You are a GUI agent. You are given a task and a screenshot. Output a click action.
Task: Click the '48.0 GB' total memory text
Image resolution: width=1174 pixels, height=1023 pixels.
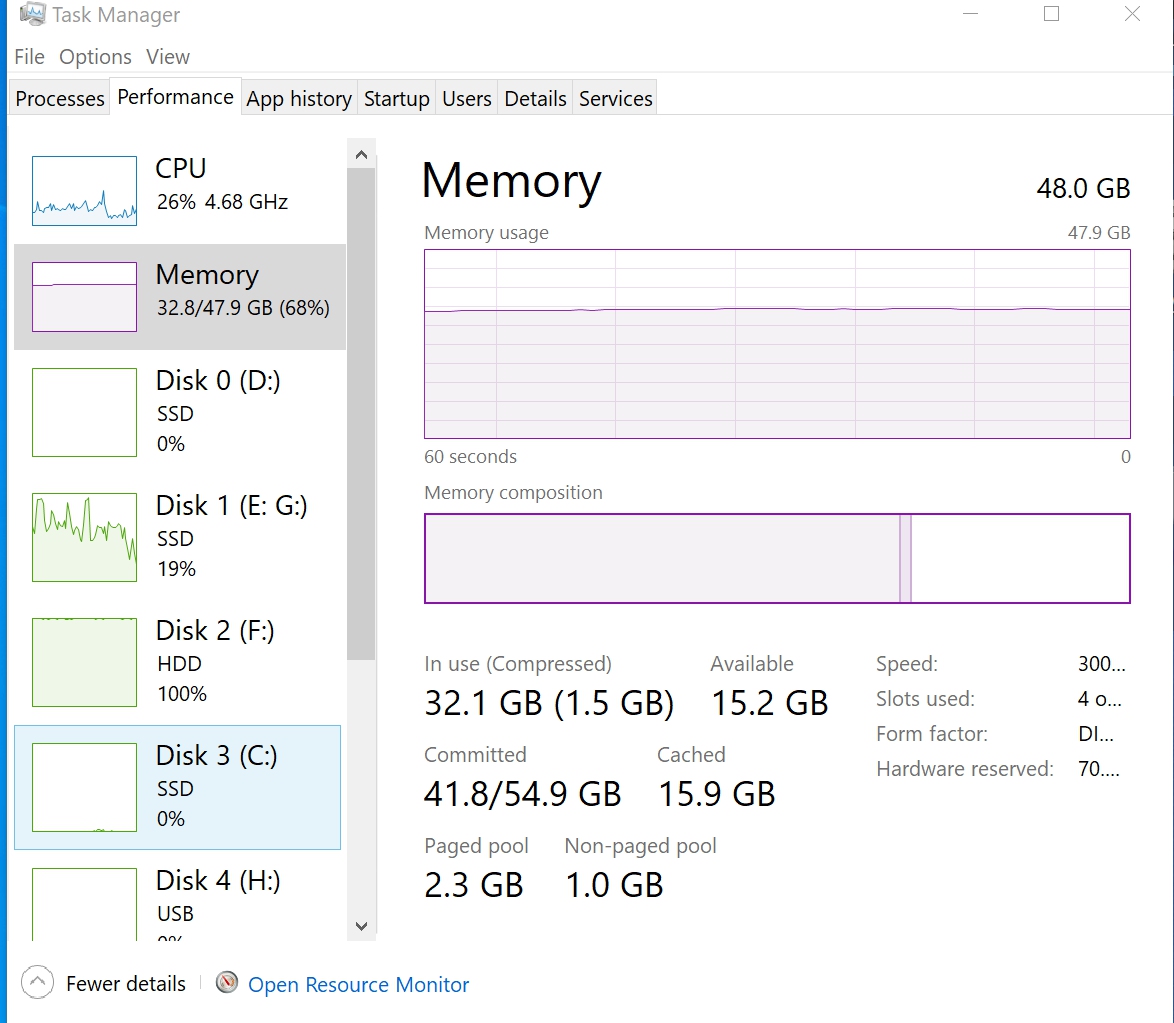click(x=1083, y=188)
